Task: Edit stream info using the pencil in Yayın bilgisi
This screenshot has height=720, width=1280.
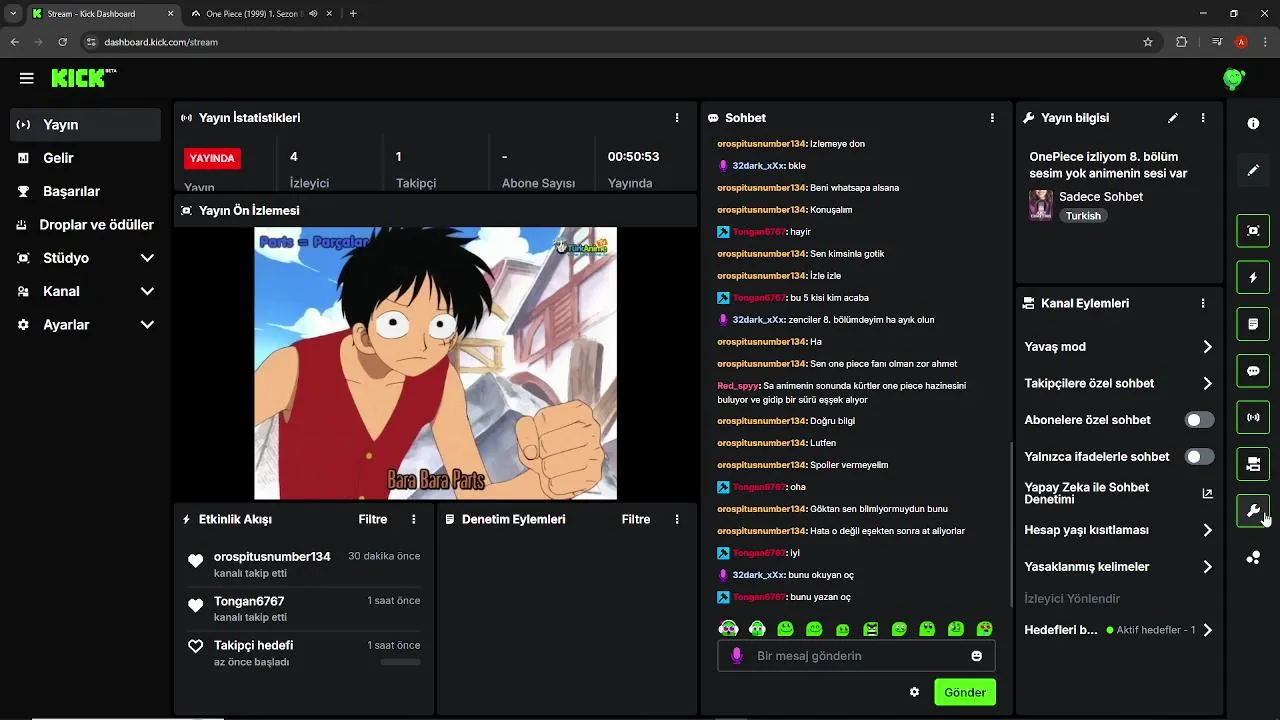Action: (x=1173, y=118)
